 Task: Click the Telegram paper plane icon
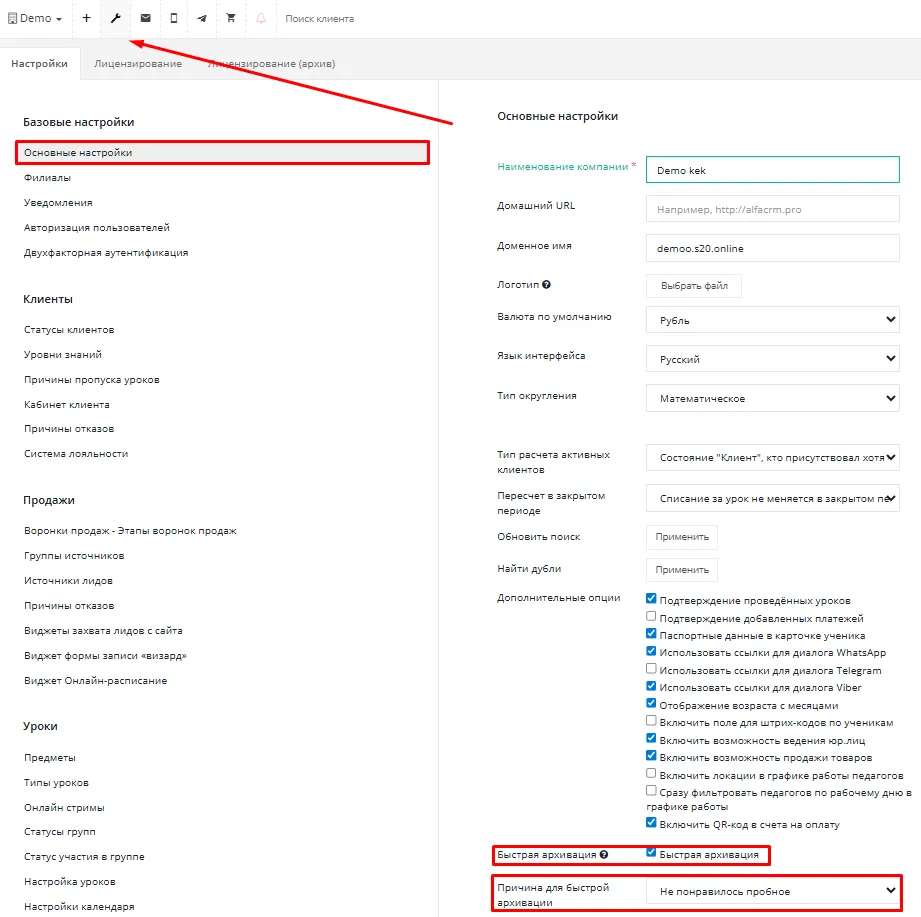click(201, 18)
